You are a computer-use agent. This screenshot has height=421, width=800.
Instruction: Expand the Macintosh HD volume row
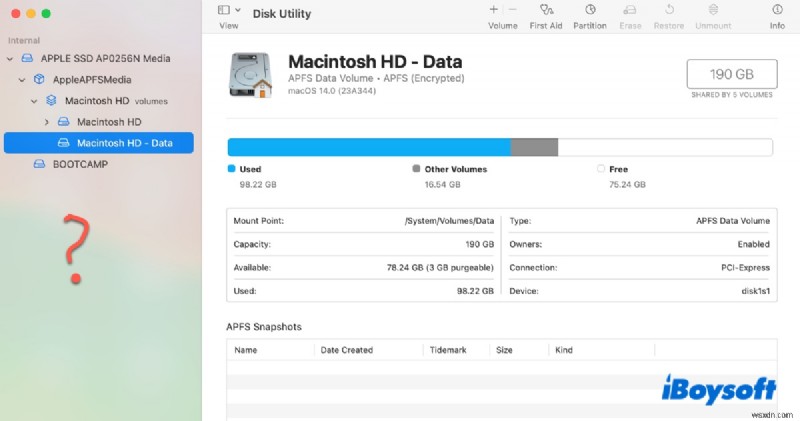point(46,122)
